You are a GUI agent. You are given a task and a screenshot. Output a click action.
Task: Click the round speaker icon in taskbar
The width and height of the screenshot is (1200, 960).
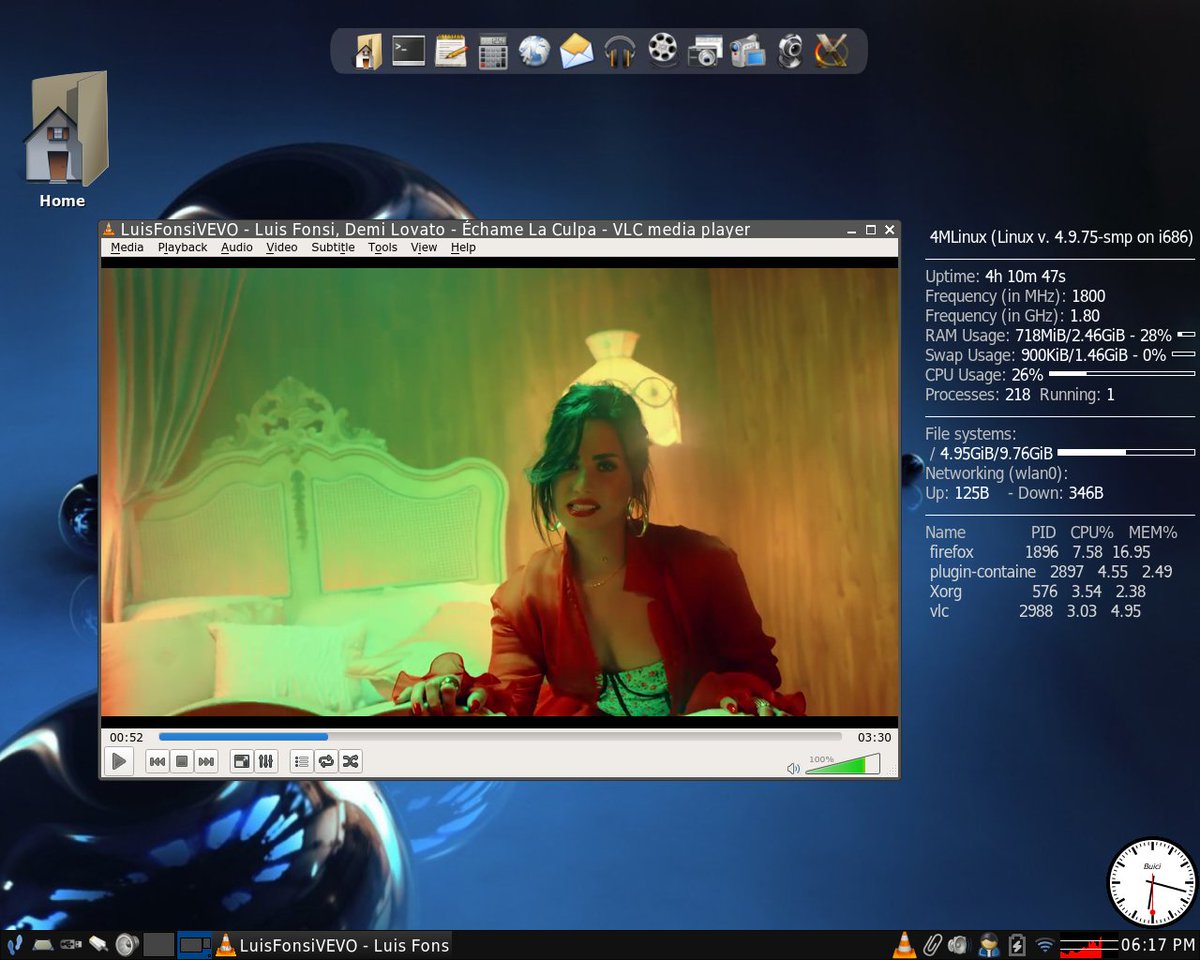(x=126, y=944)
